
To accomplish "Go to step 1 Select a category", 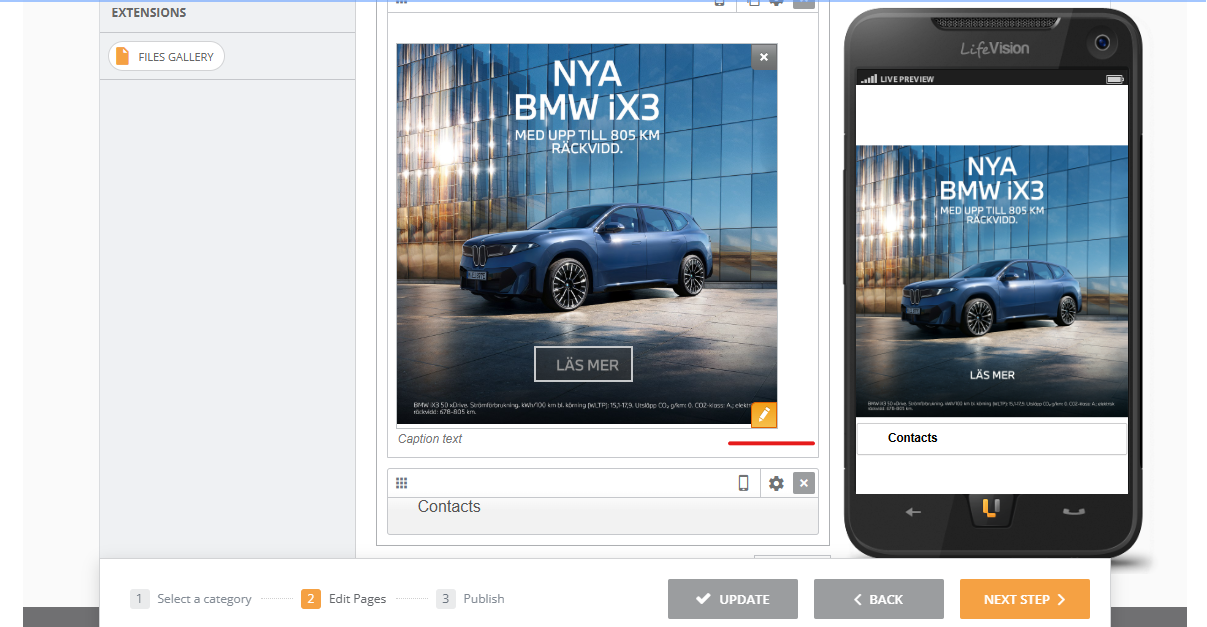I will [x=191, y=599].
